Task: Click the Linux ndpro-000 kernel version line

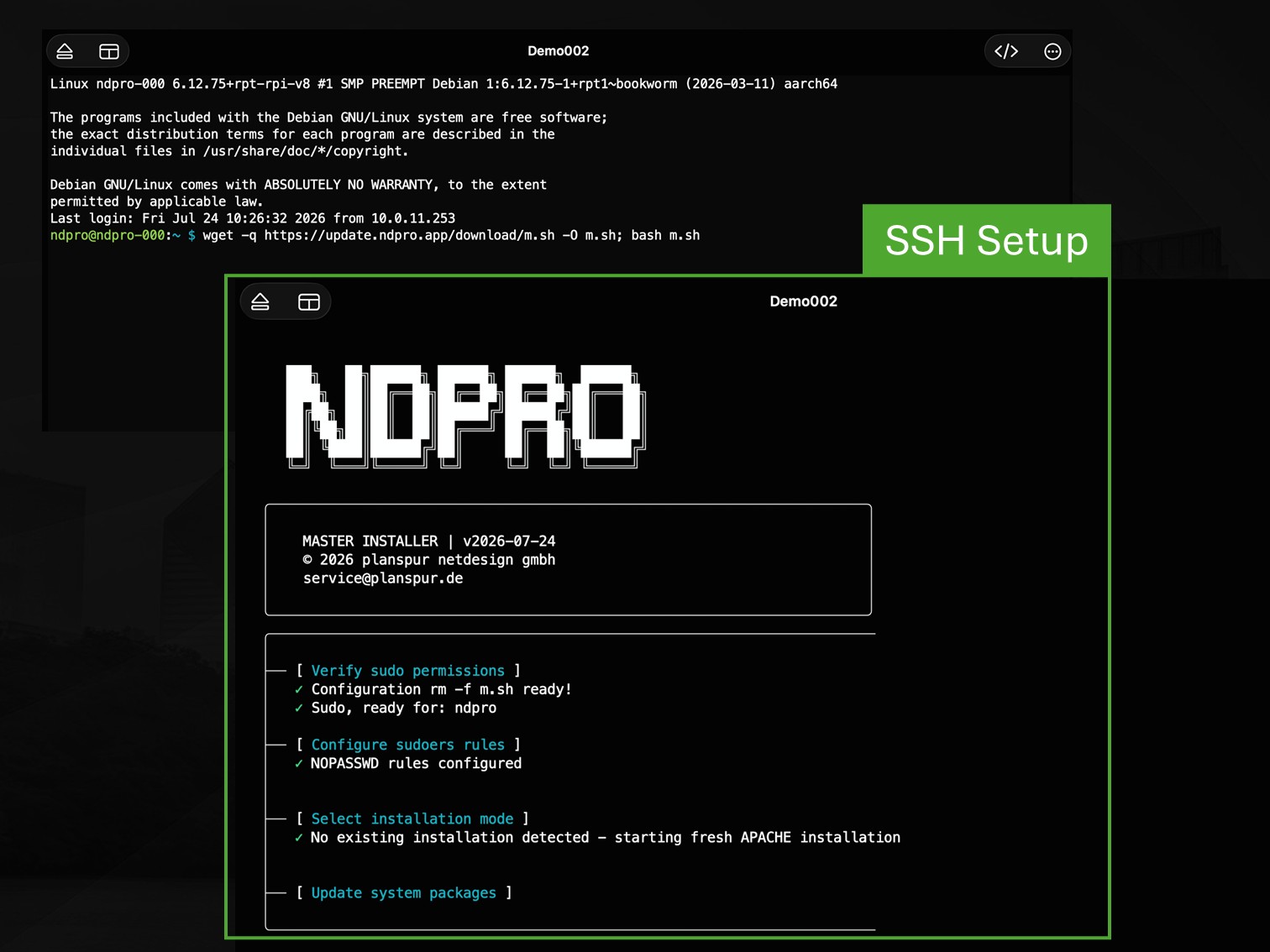Action: click(x=443, y=84)
